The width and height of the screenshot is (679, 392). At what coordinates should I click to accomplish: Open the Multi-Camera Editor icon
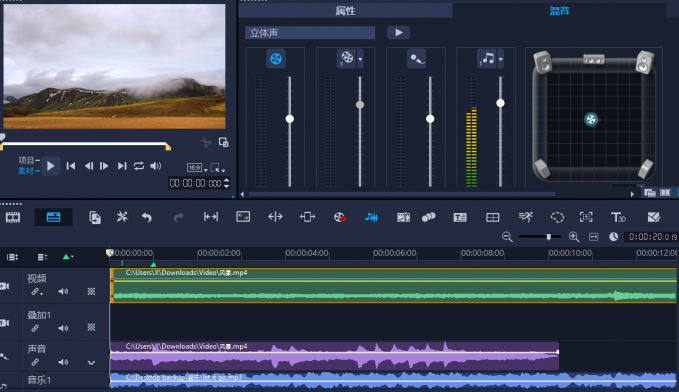492,217
